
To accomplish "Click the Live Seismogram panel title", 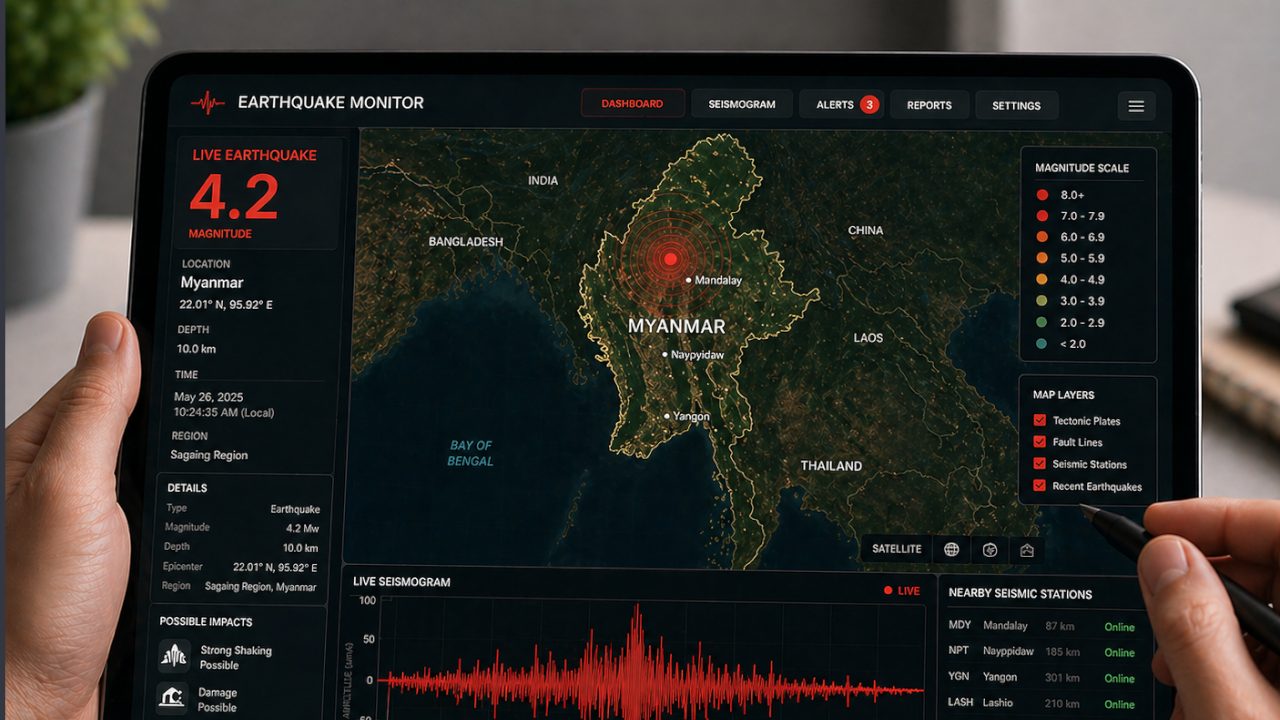I will coord(402,582).
